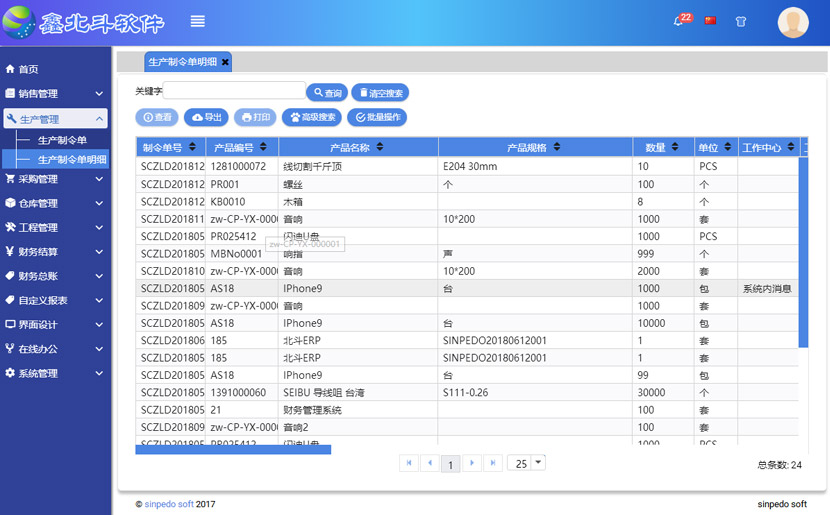Click the horizontal scrollbar below the table
The image size is (830, 515).
(x=233, y=450)
